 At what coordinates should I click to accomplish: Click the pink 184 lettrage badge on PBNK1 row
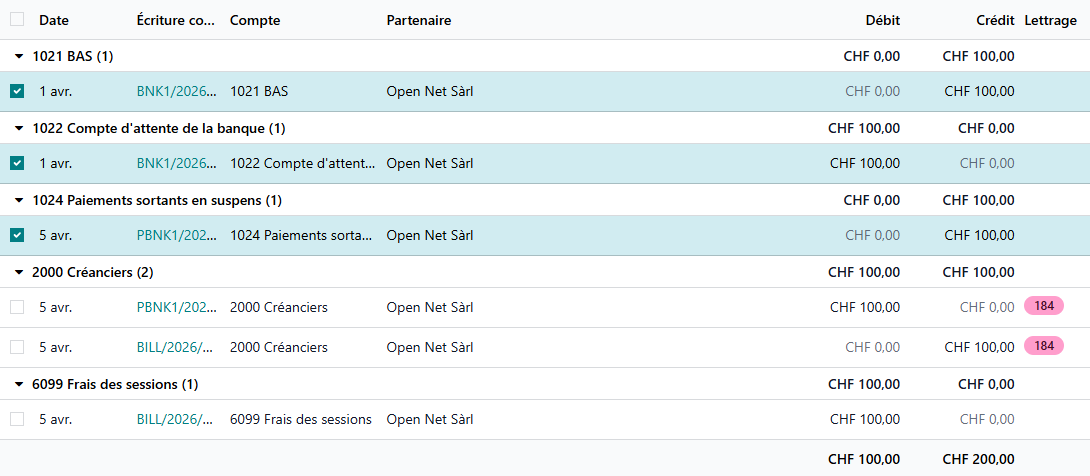(1043, 306)
